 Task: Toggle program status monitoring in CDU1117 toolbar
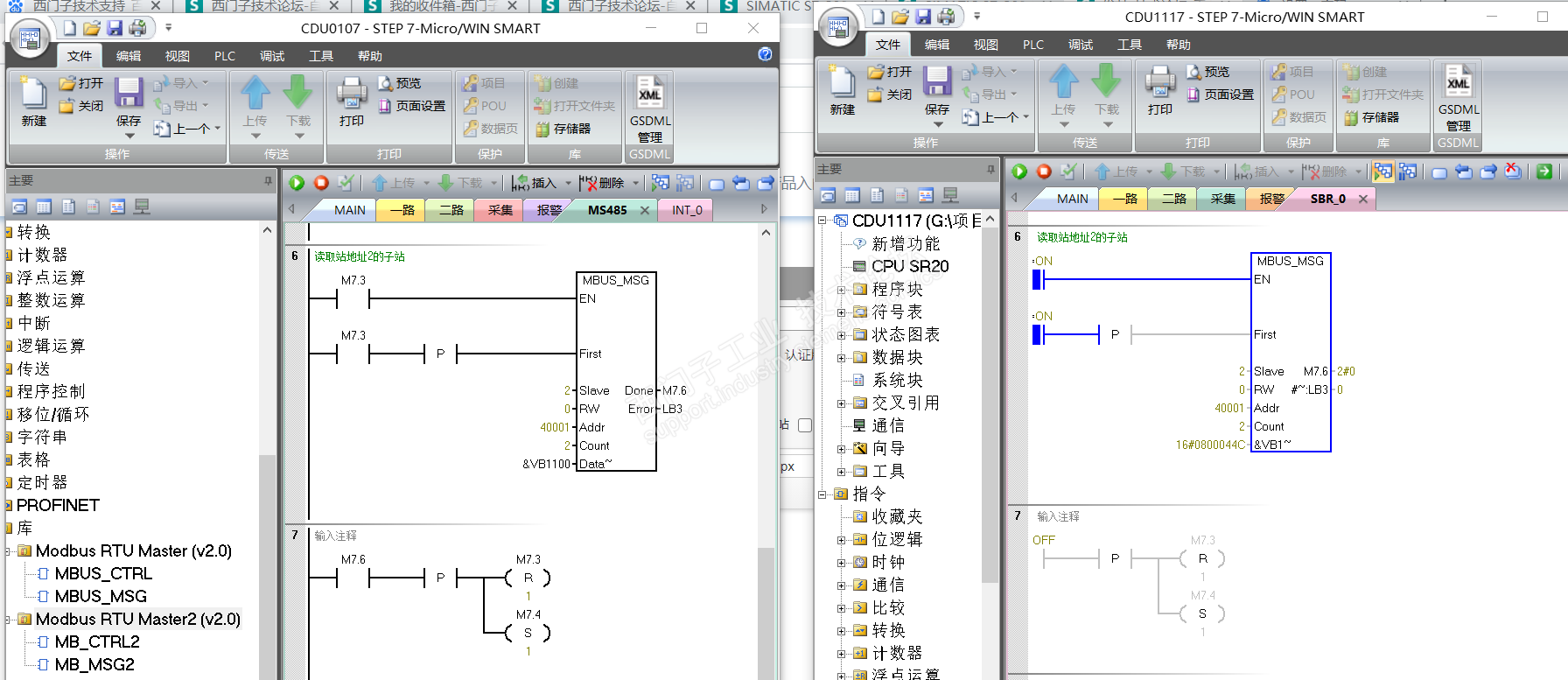(x=1382, y=172)
